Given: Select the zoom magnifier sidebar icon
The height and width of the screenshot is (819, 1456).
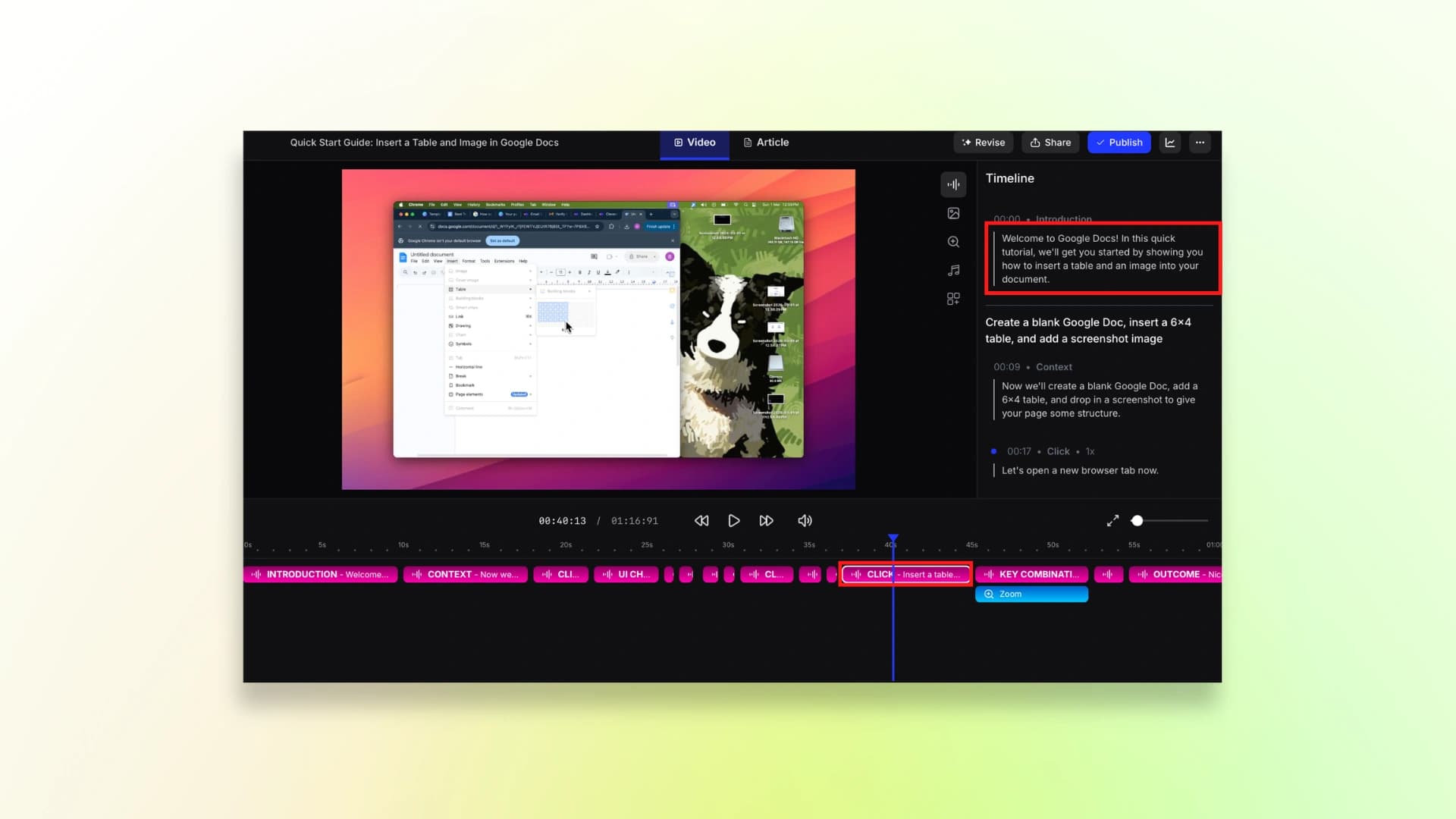Looking at the screenshot, I should (953, 242).
